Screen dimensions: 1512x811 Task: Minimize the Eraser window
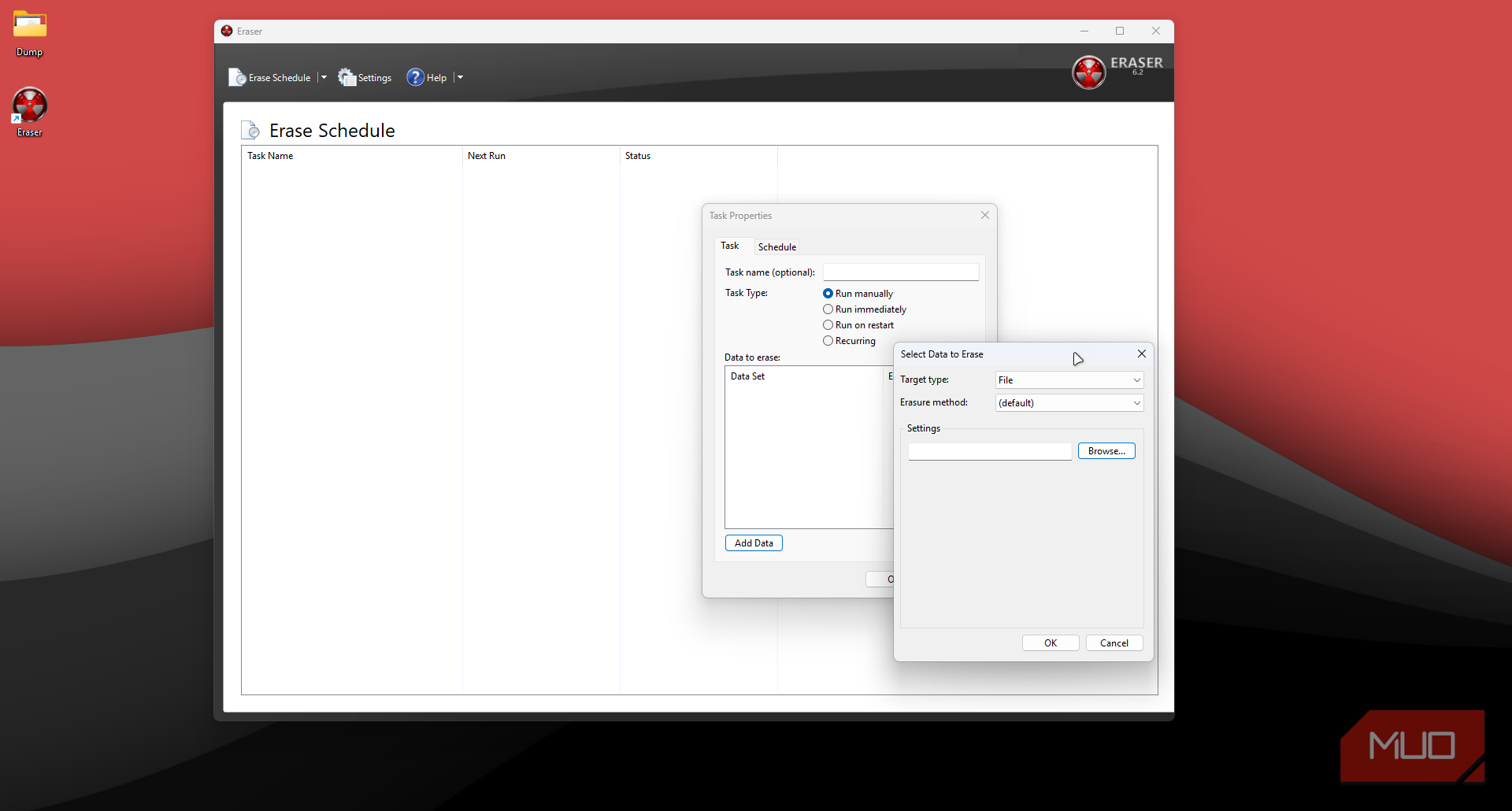click(1084, 31)
